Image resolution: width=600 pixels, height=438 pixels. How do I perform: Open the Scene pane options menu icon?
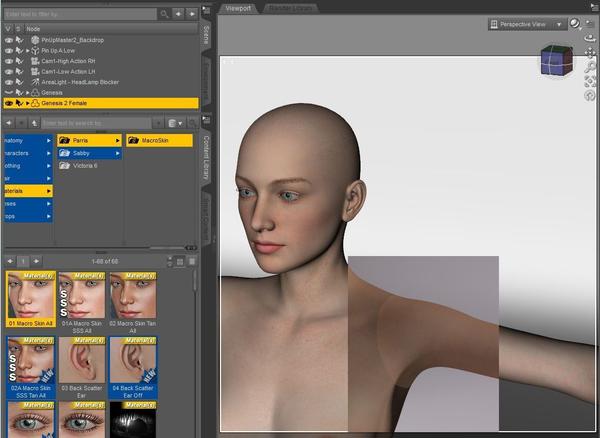(x=206, y=10)
